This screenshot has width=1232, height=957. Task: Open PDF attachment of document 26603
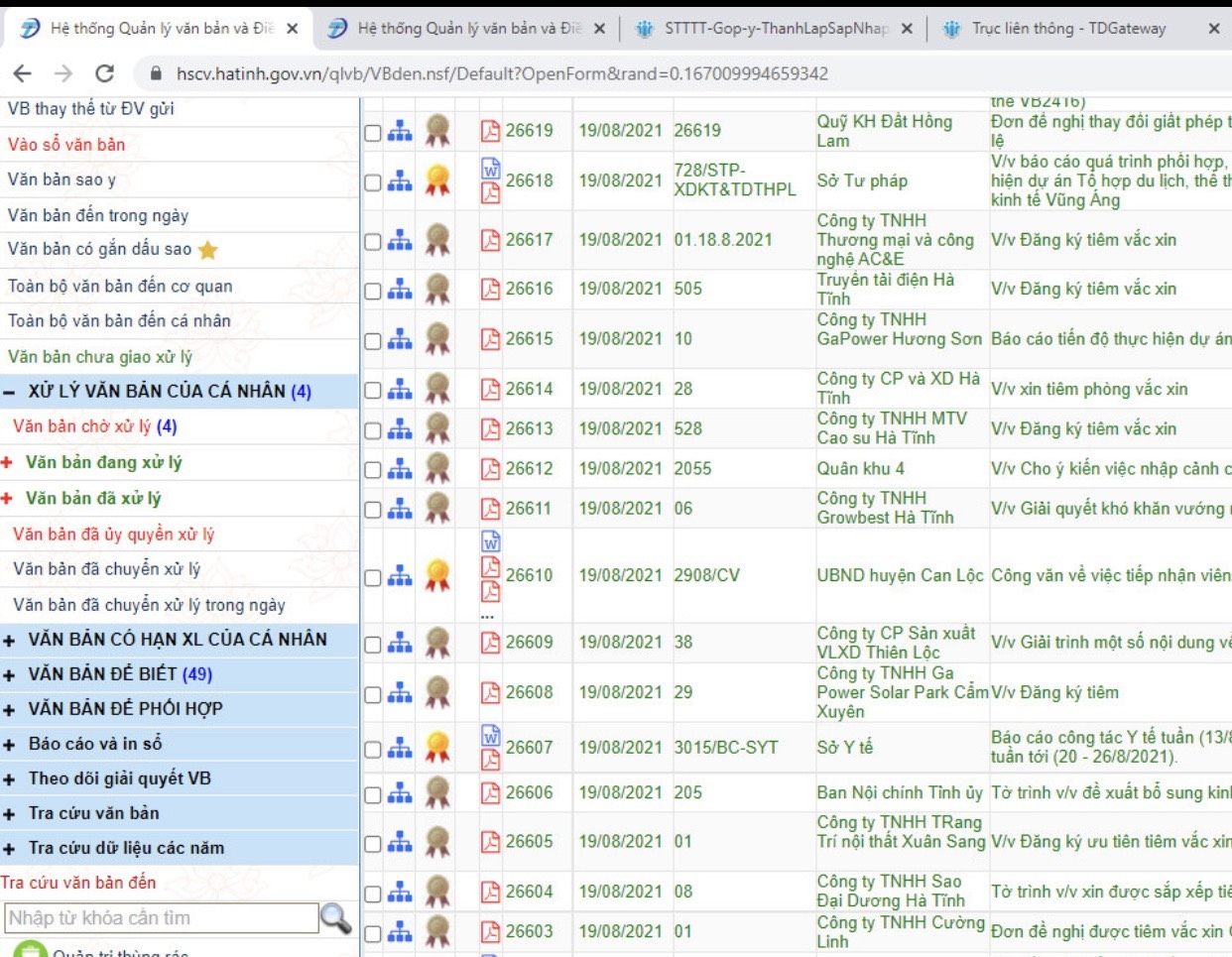pos(490,931)
